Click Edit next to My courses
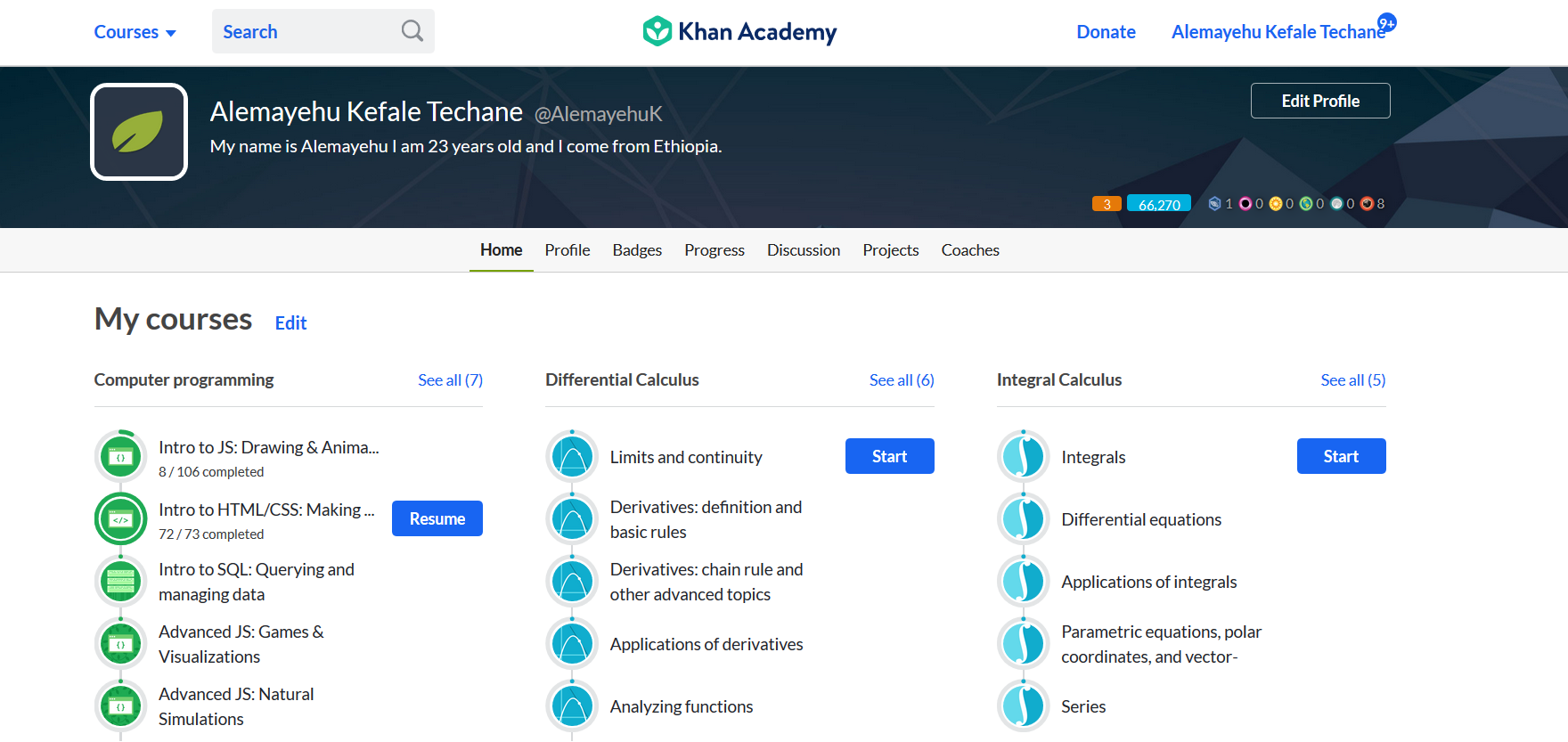 tap(290, 323)
